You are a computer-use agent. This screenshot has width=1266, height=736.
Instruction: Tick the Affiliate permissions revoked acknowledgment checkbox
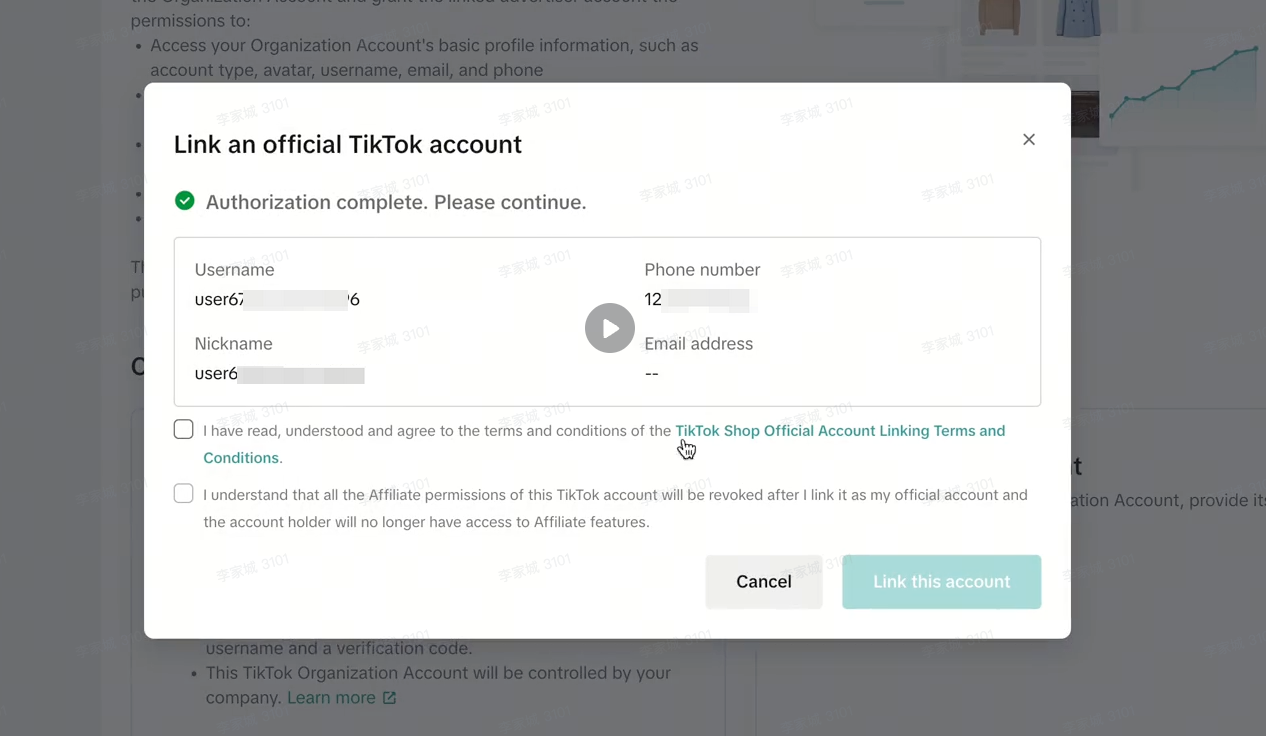[x=184, y=494]
